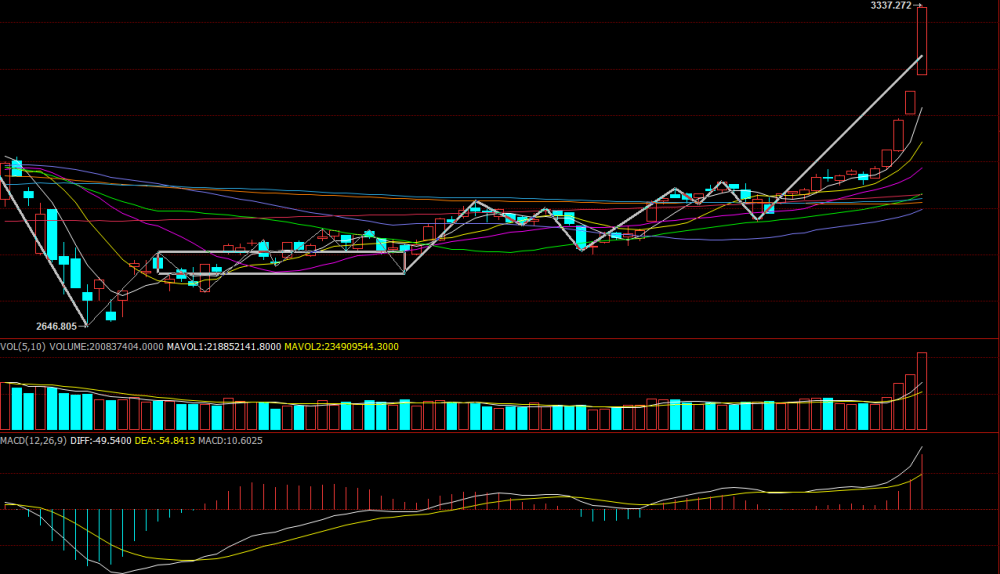The width and height of the screenshot is (1000, 574).
Task: Click the MAVOL1:218852141.8000 value
Action: pyautogui.click(x=224, y=346)
